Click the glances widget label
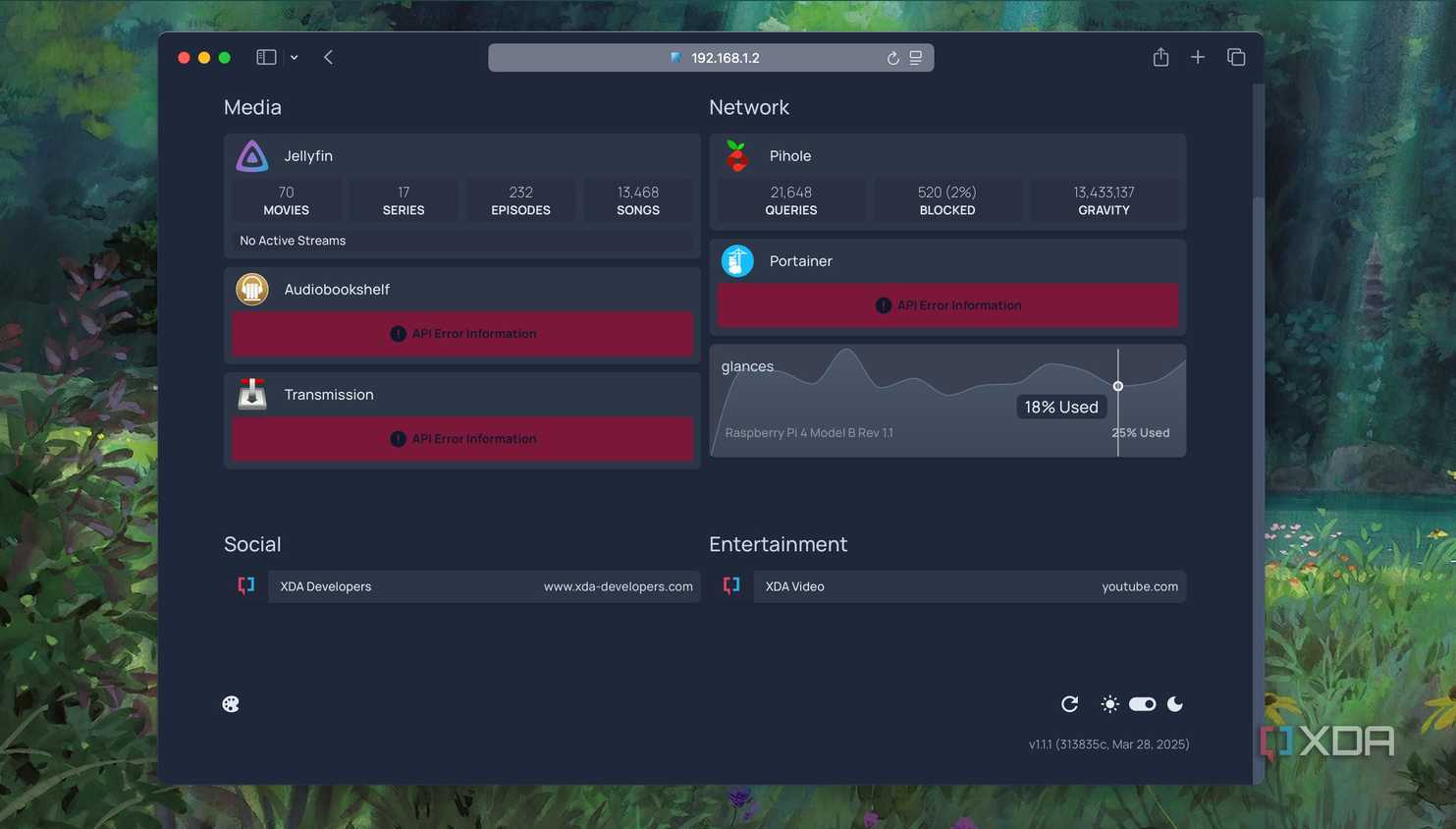Image resolution: width=1456 pixels, height=829 pixels. (x=747, y=366)
